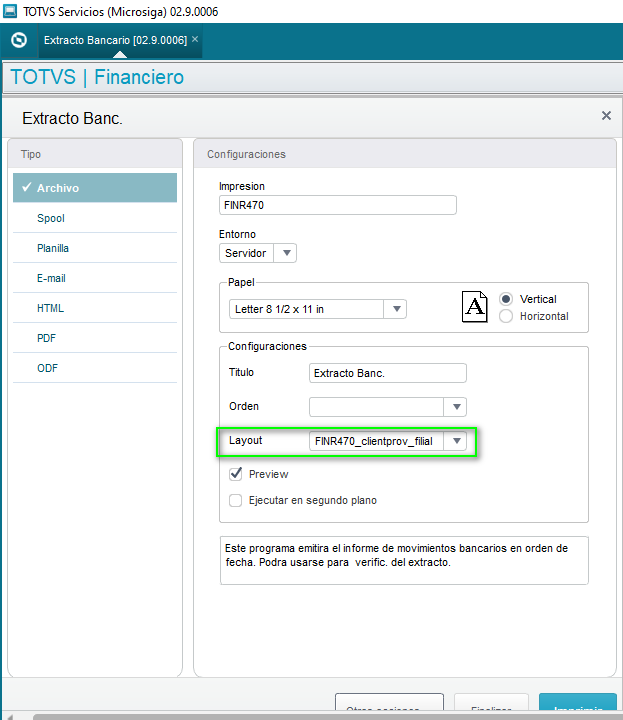
Task: Select Horizontal orientation radio button
Action: point(506,316)
